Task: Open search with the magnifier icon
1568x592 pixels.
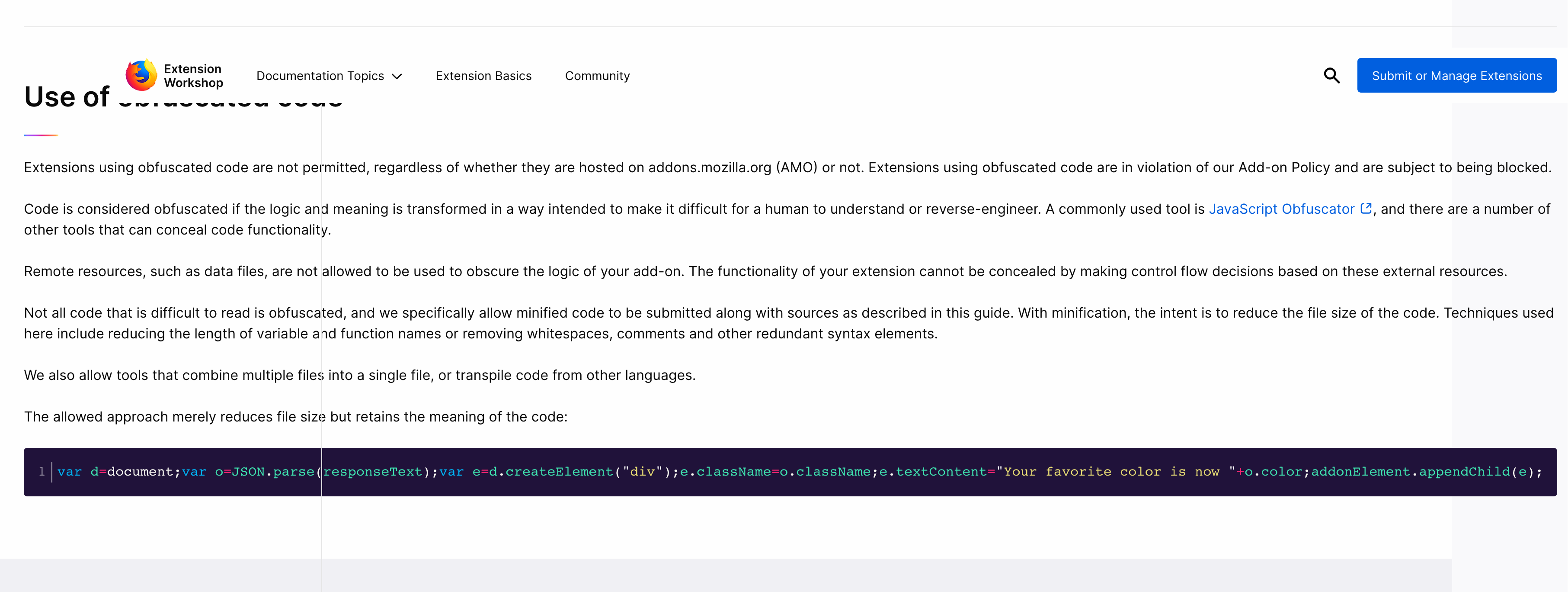Action: (1331, 76)
